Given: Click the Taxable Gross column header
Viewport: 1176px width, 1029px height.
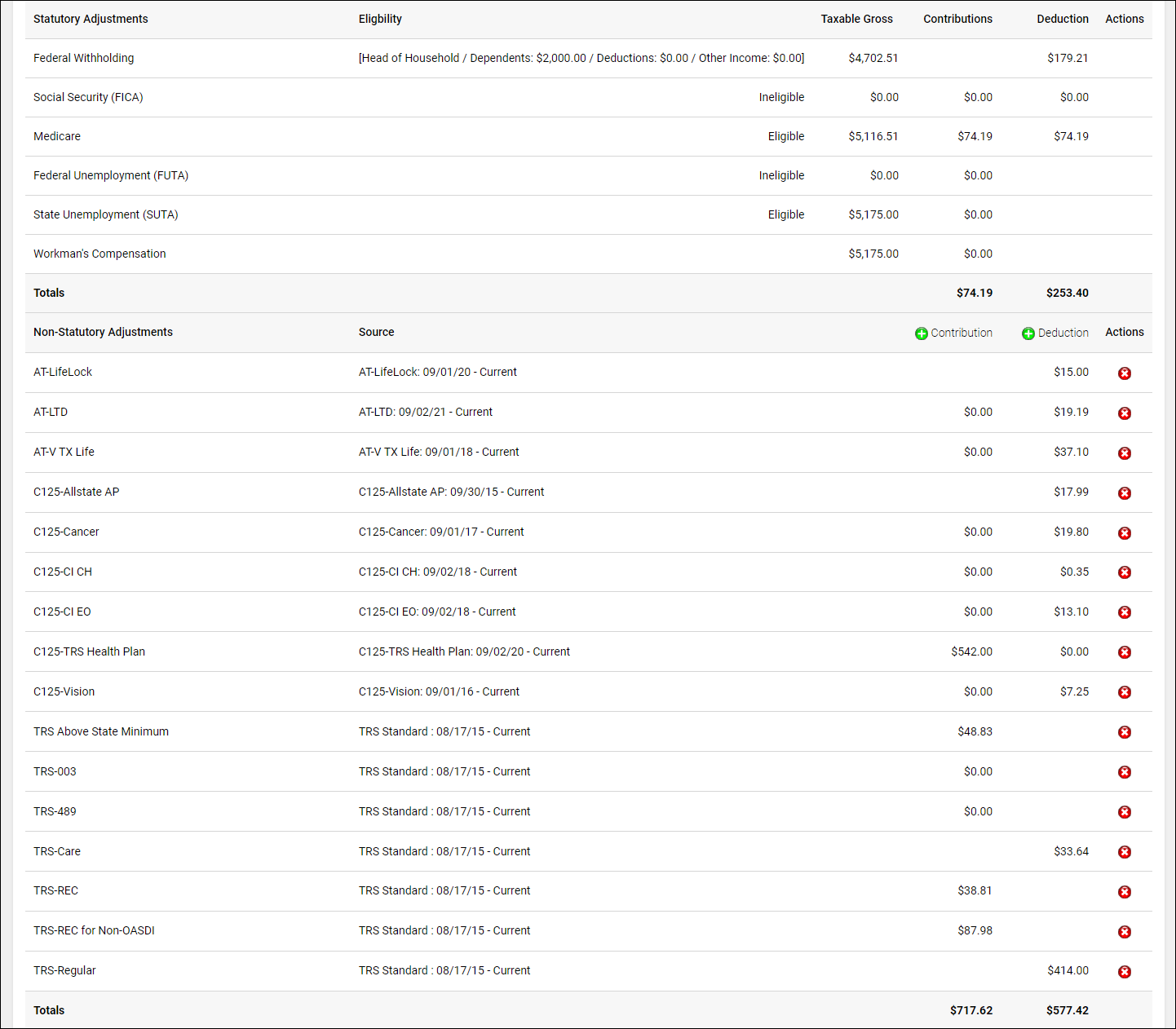Looking at the screenshot, I should pyautogui.click(x=856, y=19).
